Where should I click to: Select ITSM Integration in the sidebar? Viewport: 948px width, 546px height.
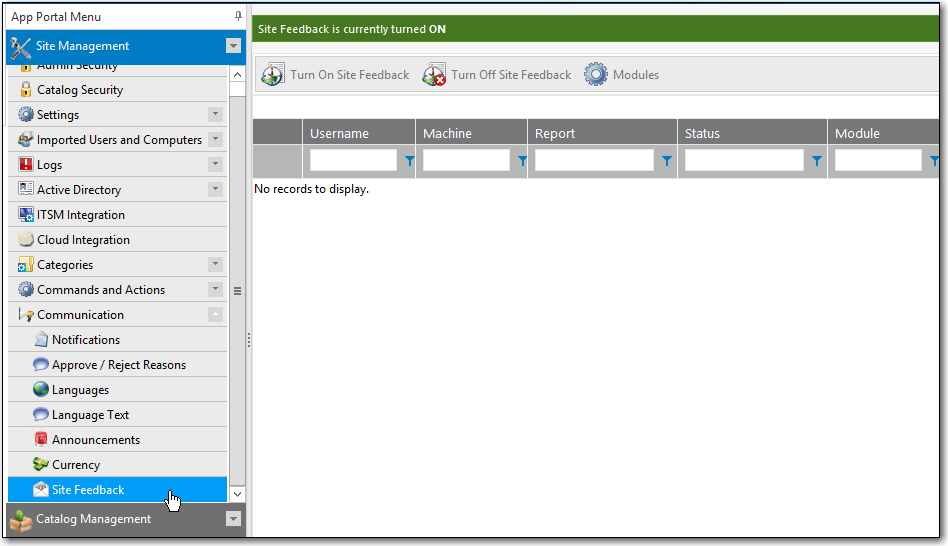point(81,215)
